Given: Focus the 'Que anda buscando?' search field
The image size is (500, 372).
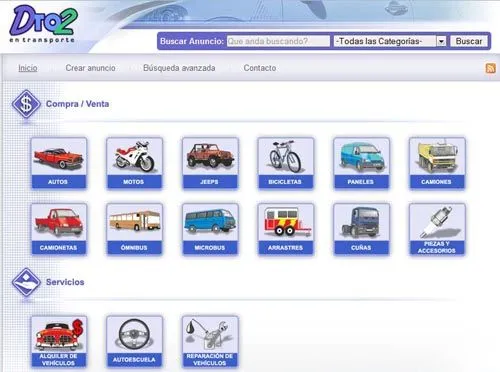Looking at the screenshot, I should point(278,41).
